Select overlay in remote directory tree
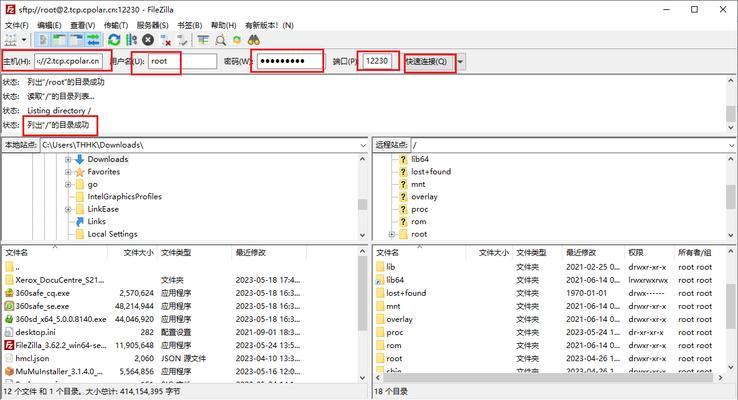Viewport: 738px width, 400px height. [x=424, y=197]
